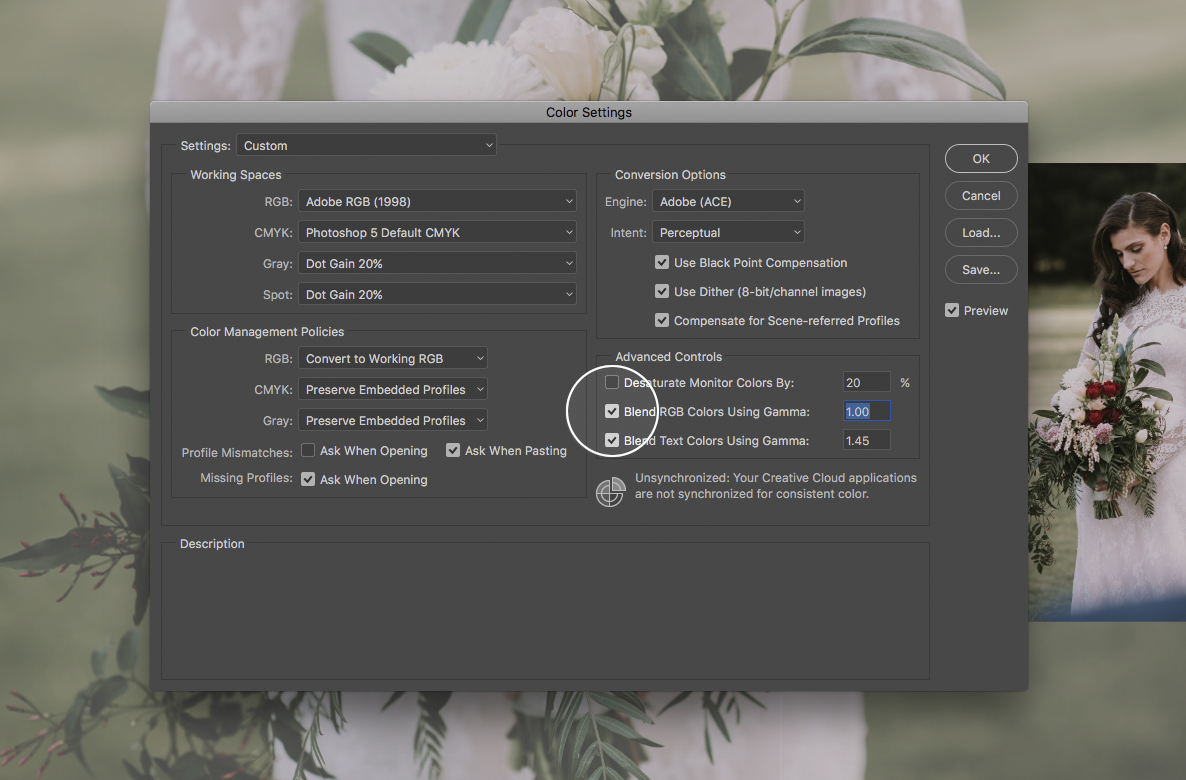The image size is (1186, 780).
Task: Click the Load... button
Action: 981,232
